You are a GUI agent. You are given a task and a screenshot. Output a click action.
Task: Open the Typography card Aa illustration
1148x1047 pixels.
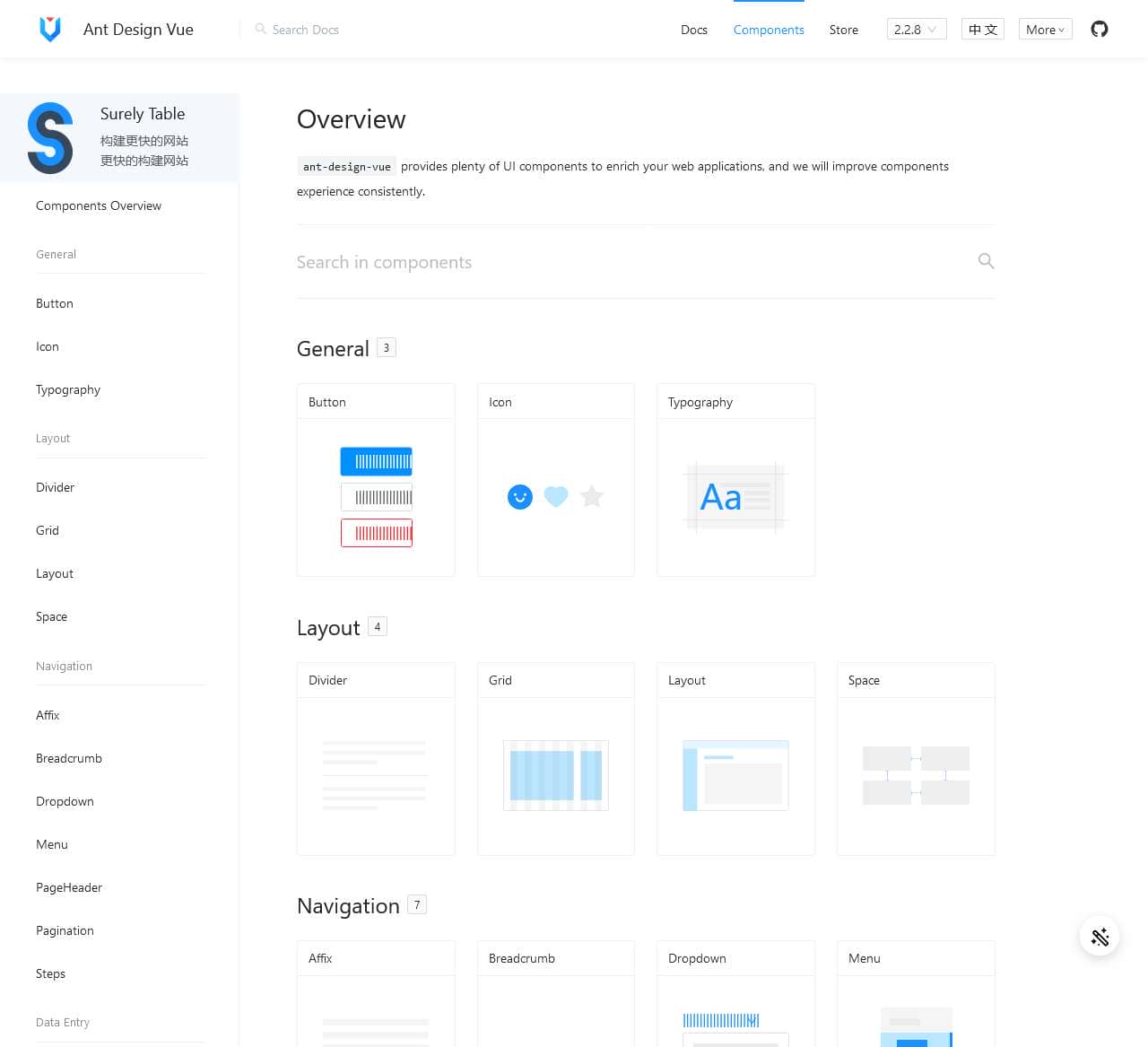[x=735, y=497]
